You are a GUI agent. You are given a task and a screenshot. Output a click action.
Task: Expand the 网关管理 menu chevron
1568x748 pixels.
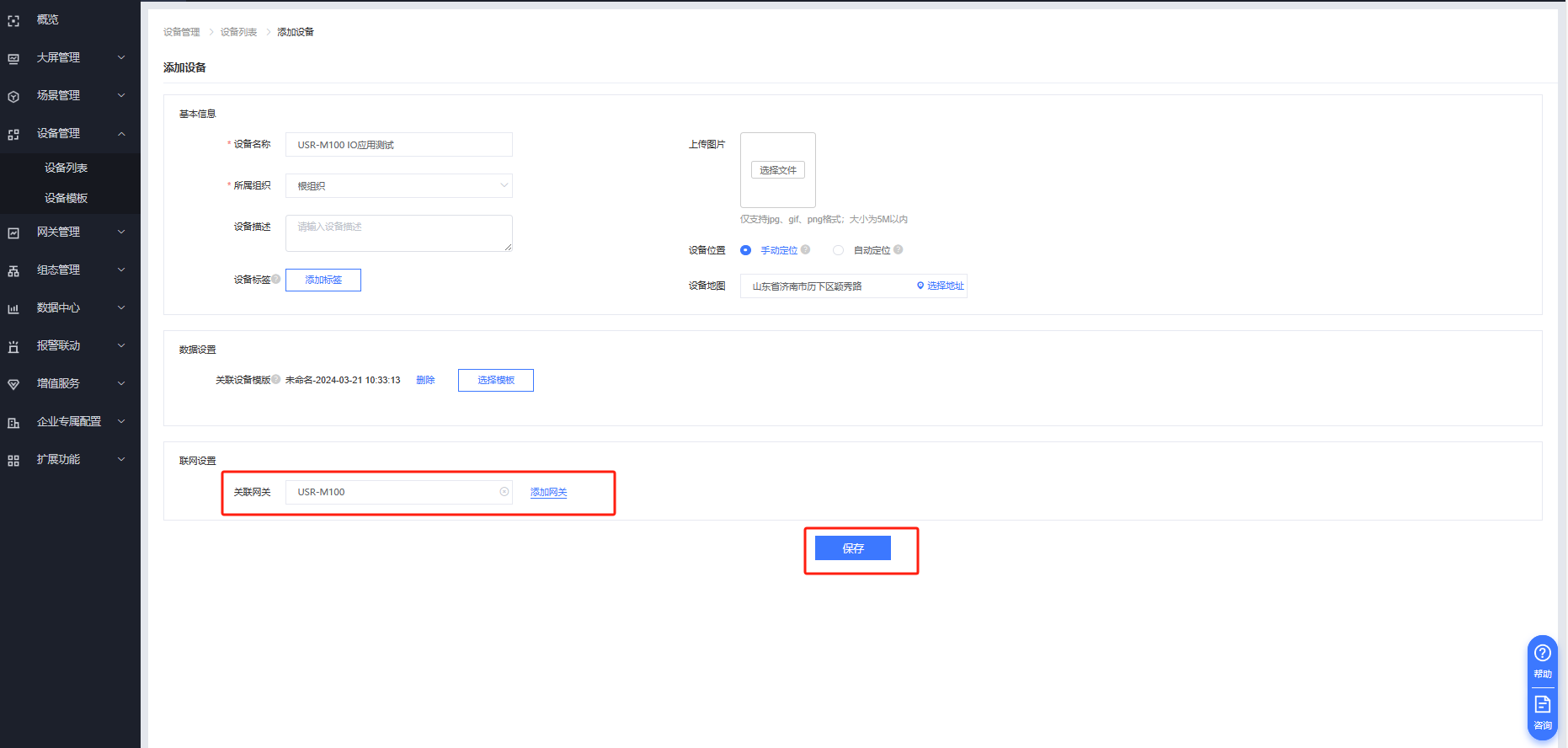click(121, 232)
